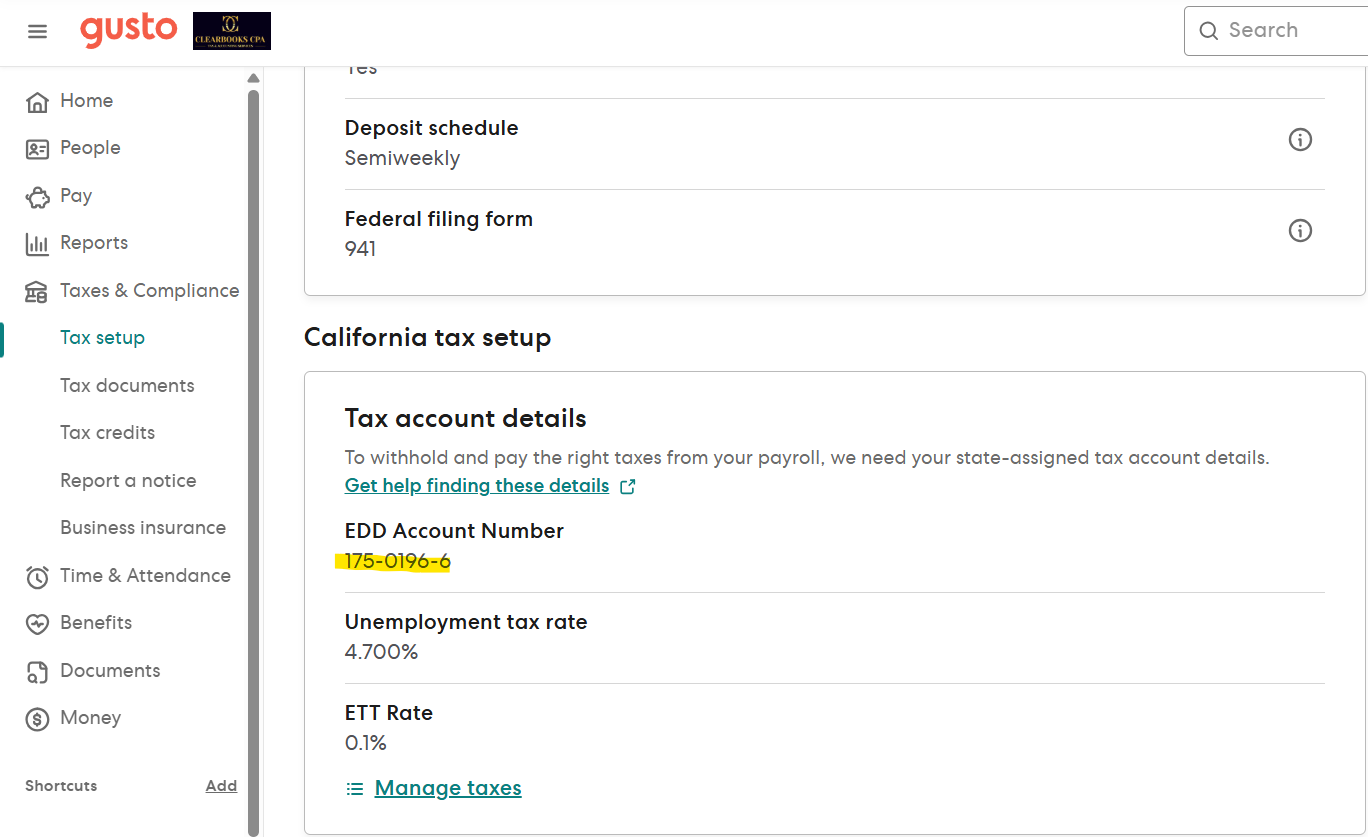Select Tax documents submenu item

[127, 386]
